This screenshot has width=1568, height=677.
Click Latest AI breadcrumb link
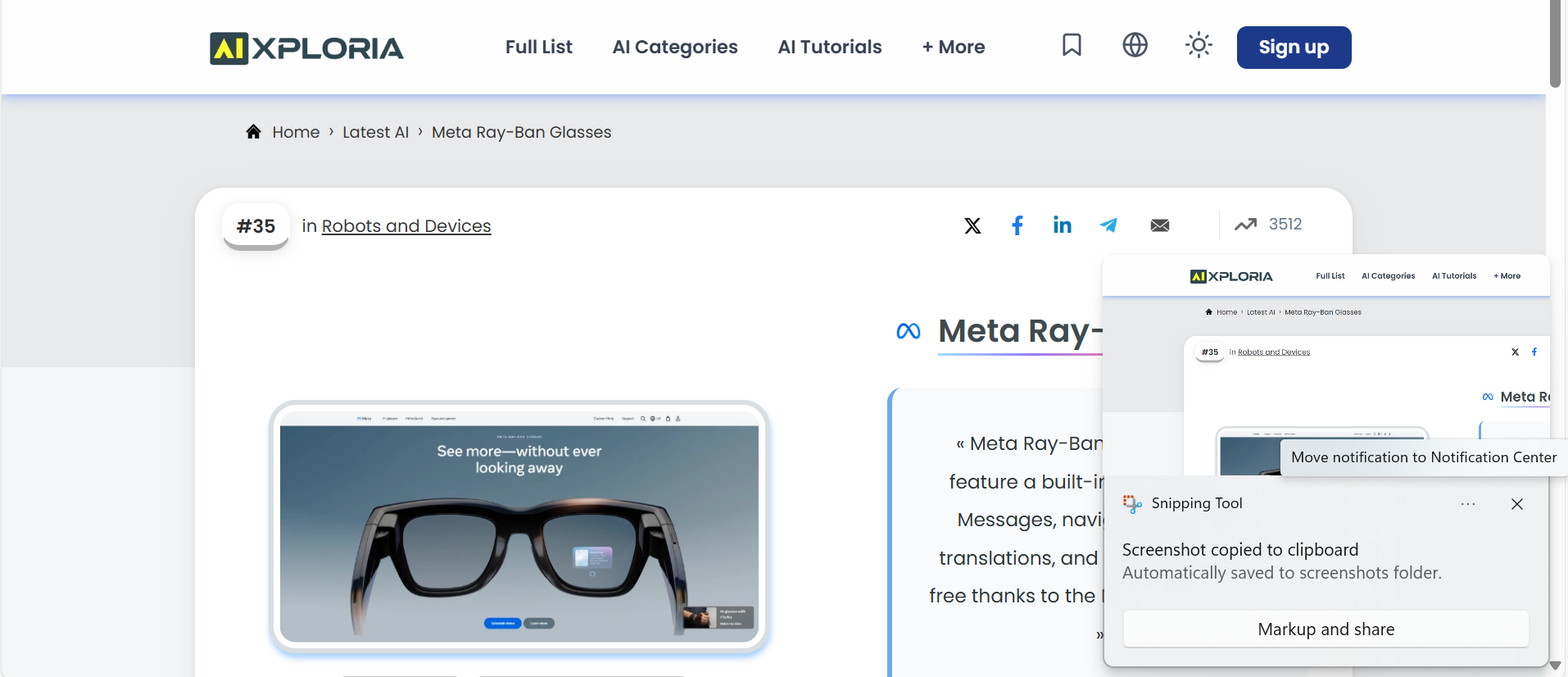click(x=375, y=132)
